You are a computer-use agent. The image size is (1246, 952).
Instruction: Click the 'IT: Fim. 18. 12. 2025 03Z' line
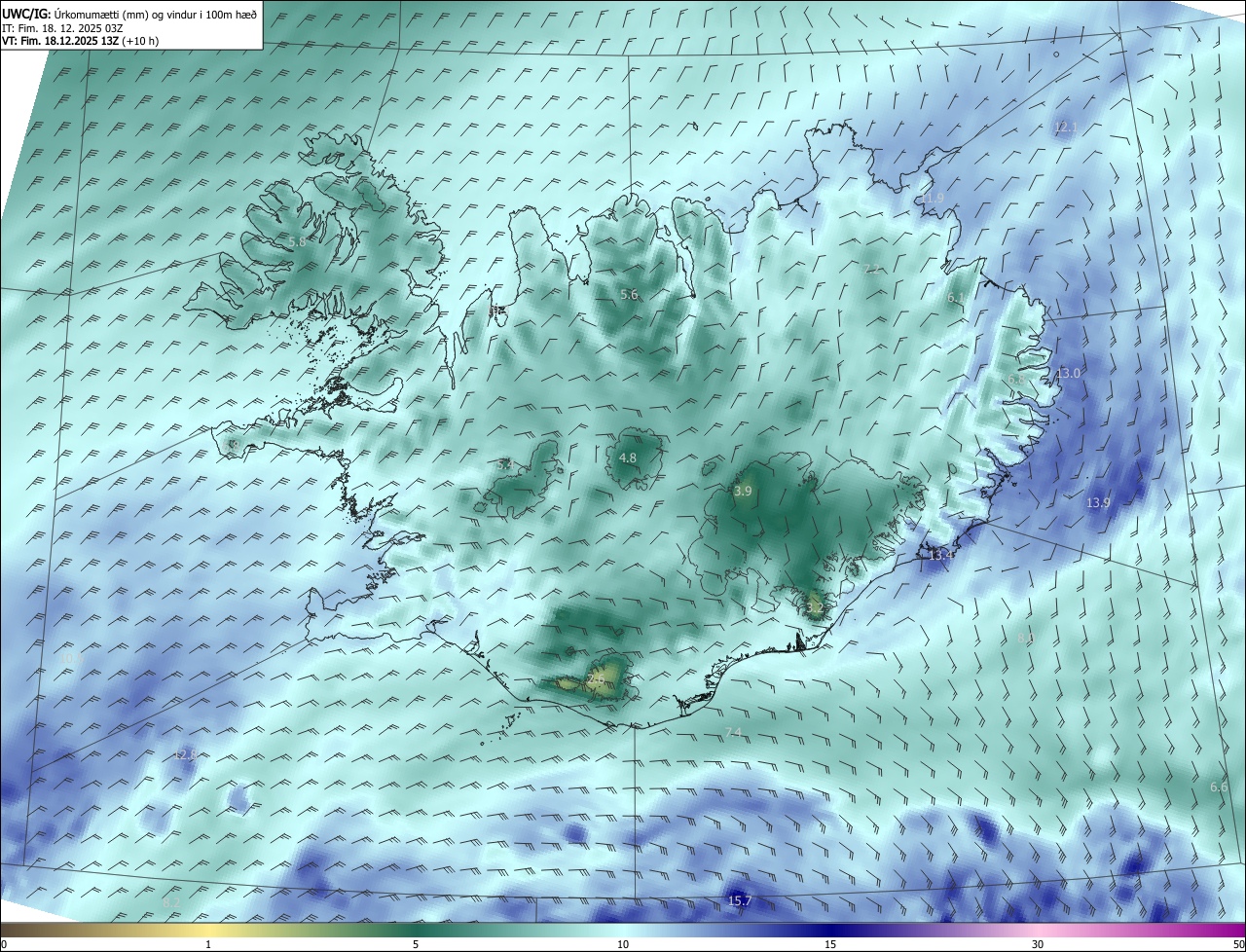(x=60, y=28)
